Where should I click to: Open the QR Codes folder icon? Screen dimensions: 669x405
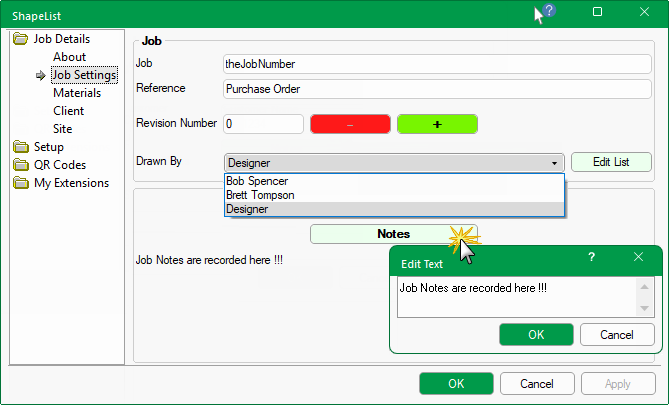click(20, 165)
